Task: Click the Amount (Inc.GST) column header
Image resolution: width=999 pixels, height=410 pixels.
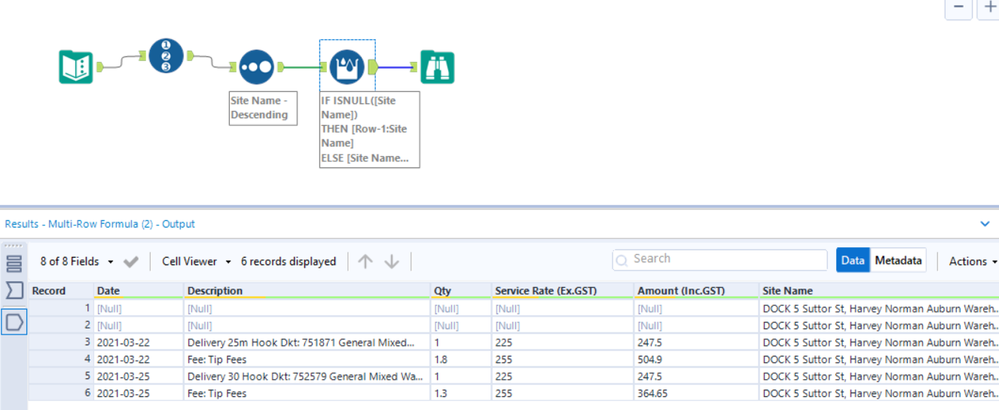Action: click(696, 291)
